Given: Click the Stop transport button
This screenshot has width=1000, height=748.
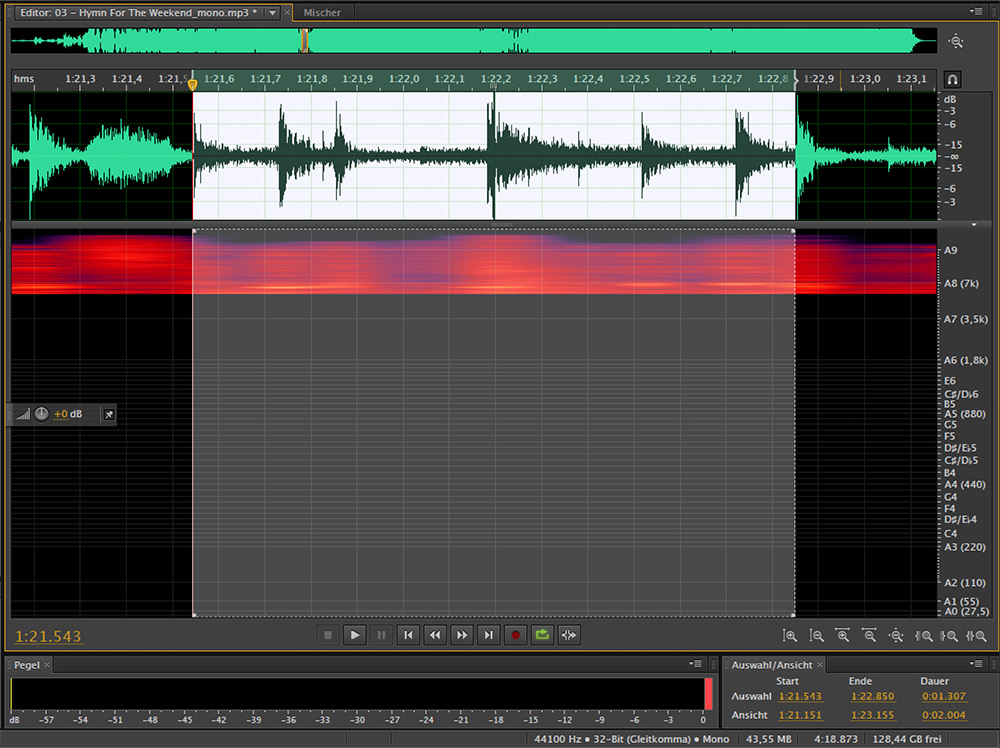Looking at the screenshot, I should pyautogui.click(x=327, y=635).
